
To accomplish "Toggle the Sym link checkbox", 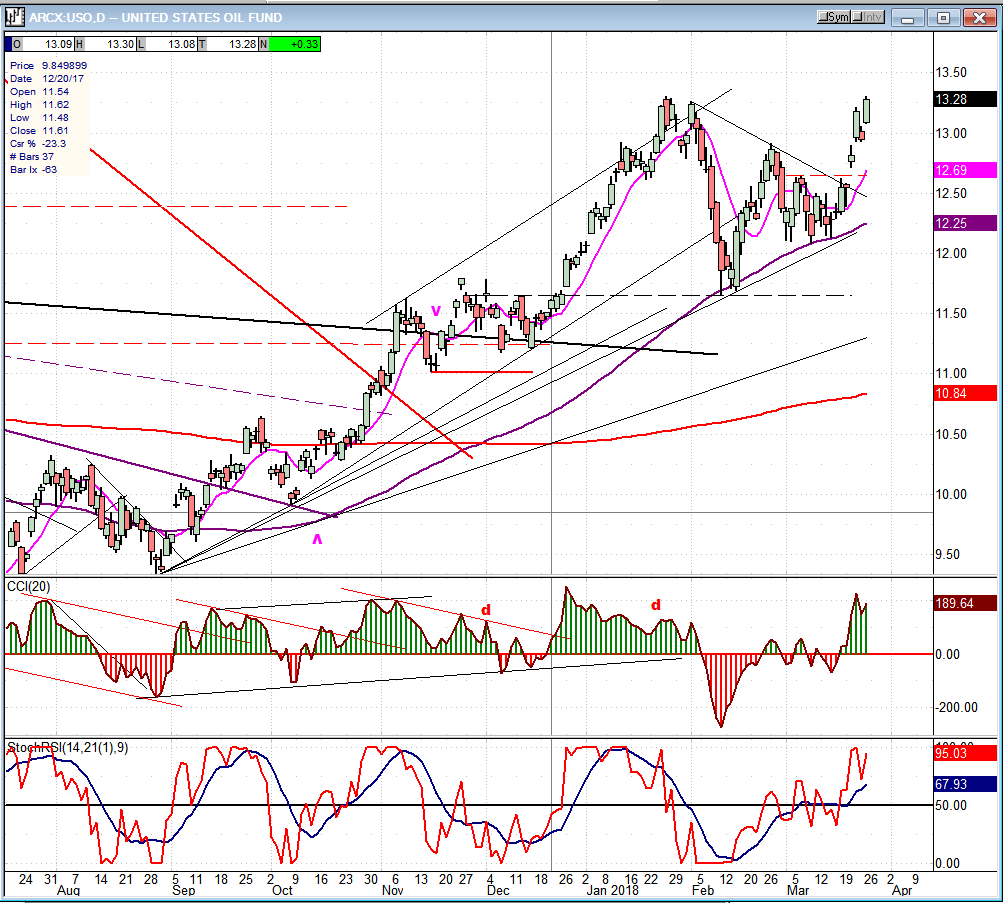I will coord(824,17).
